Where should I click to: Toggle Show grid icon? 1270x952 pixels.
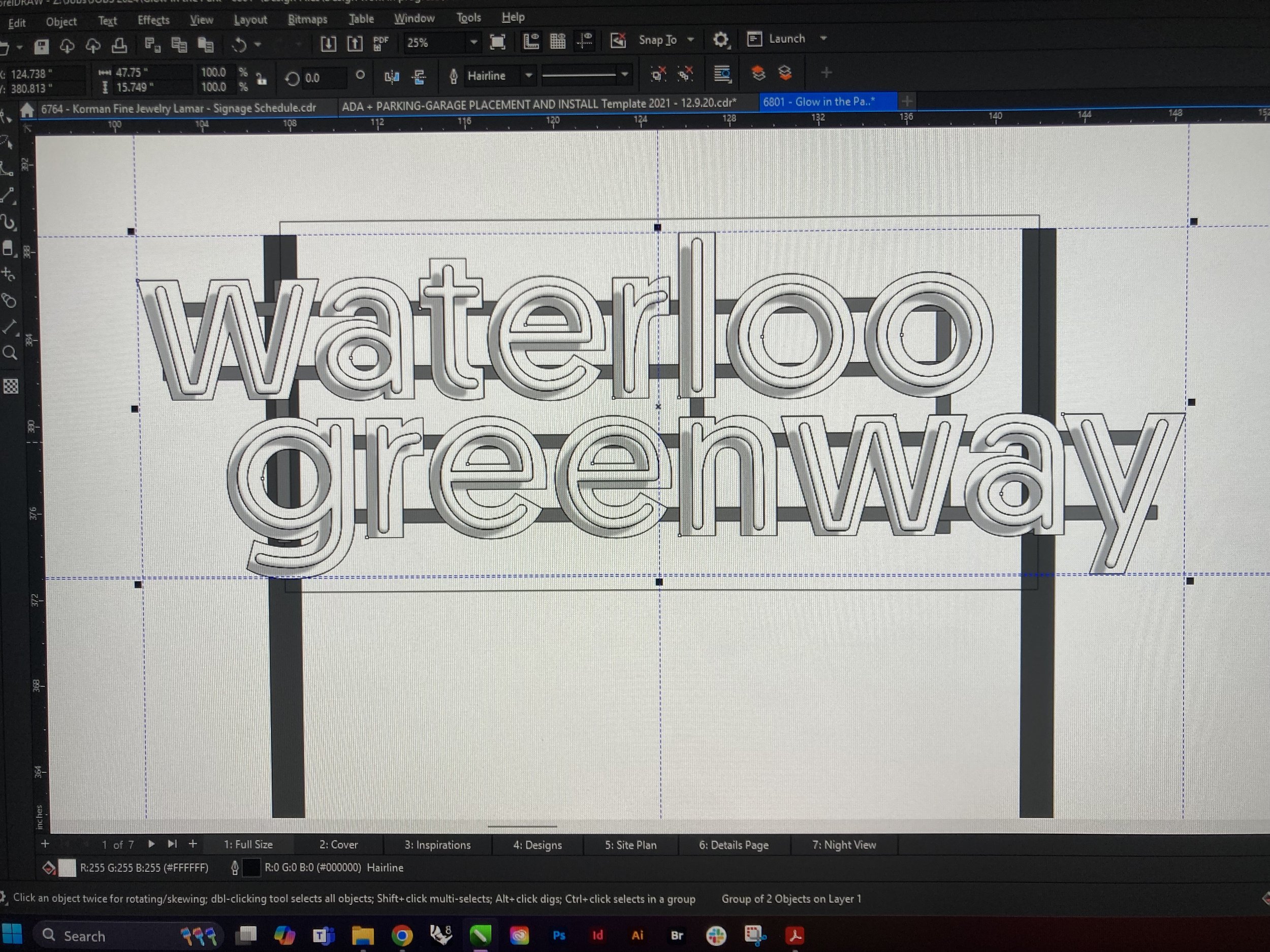click(x=557, y=41)
